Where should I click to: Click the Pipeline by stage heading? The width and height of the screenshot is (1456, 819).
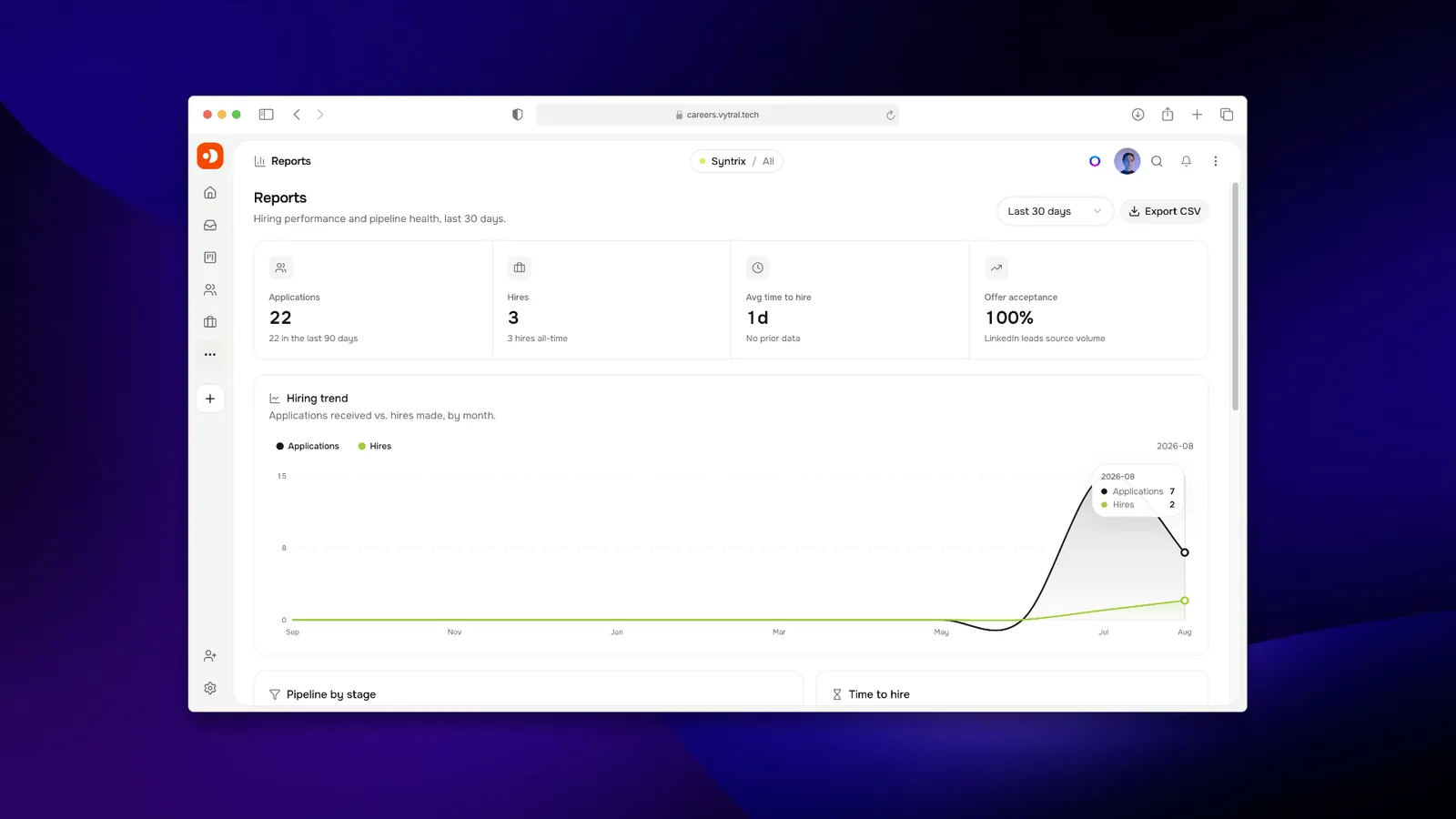pos(331,694)
